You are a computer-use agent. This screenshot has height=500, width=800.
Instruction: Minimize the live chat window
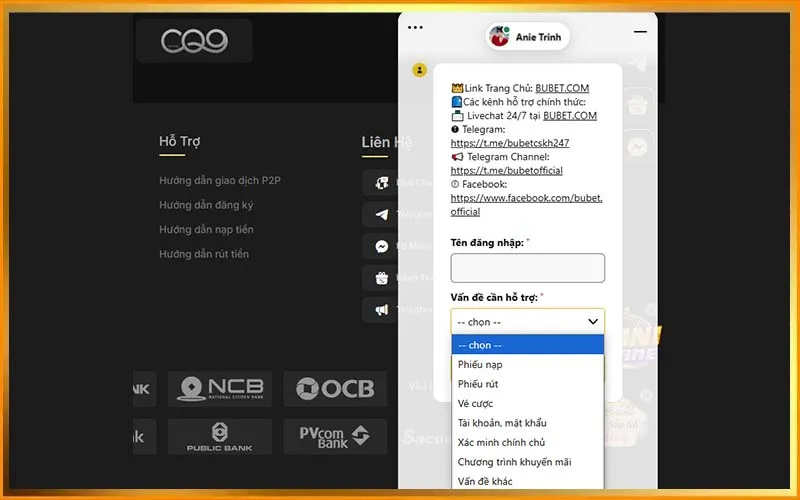point(640,32)
